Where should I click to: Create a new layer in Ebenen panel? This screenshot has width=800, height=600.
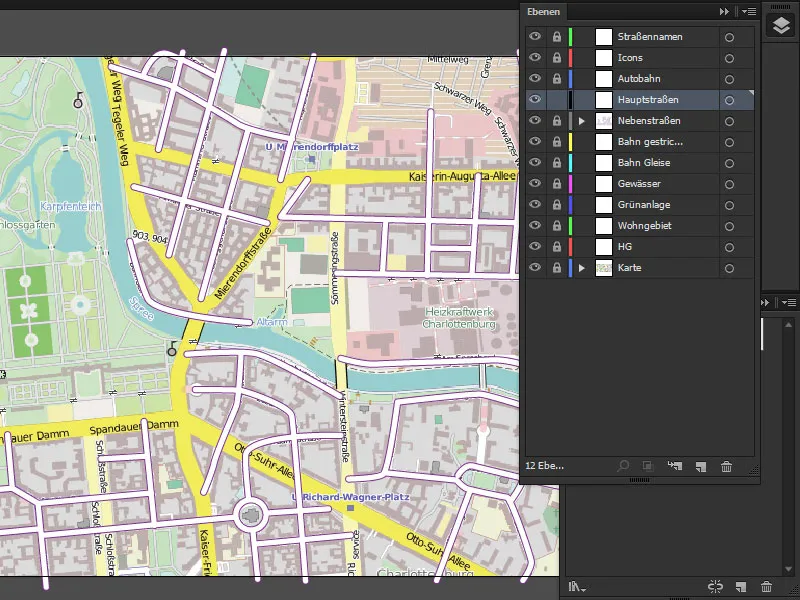(x=701, y=466)
